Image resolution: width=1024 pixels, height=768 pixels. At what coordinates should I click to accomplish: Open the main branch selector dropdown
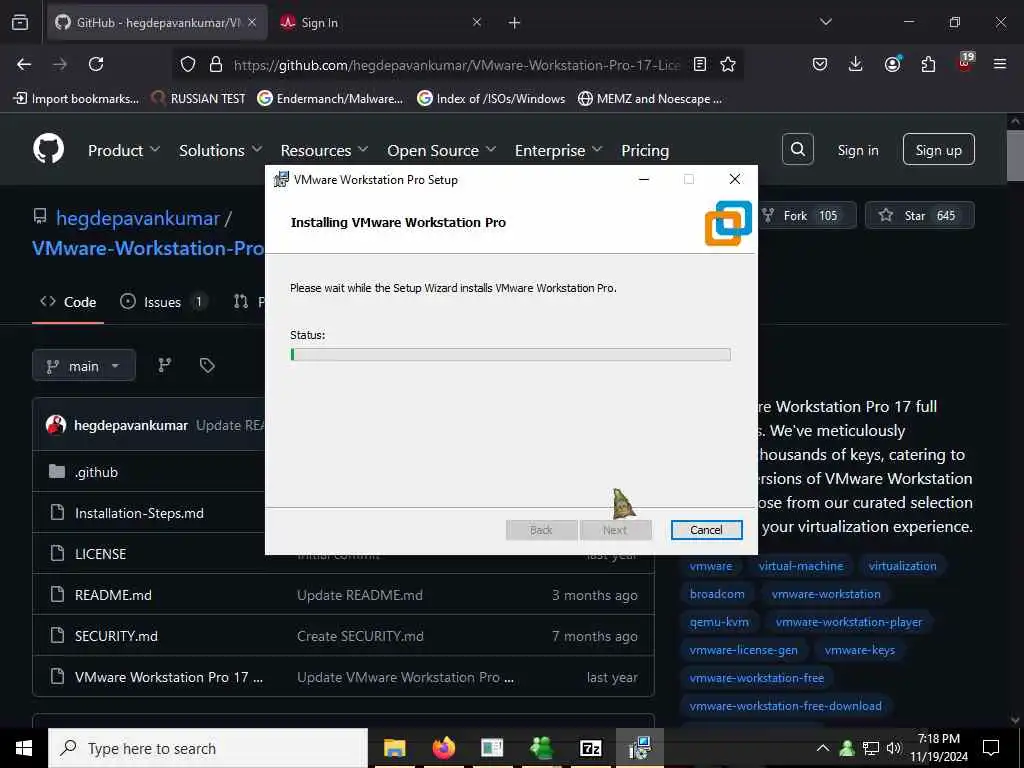[x=84, y=366]
